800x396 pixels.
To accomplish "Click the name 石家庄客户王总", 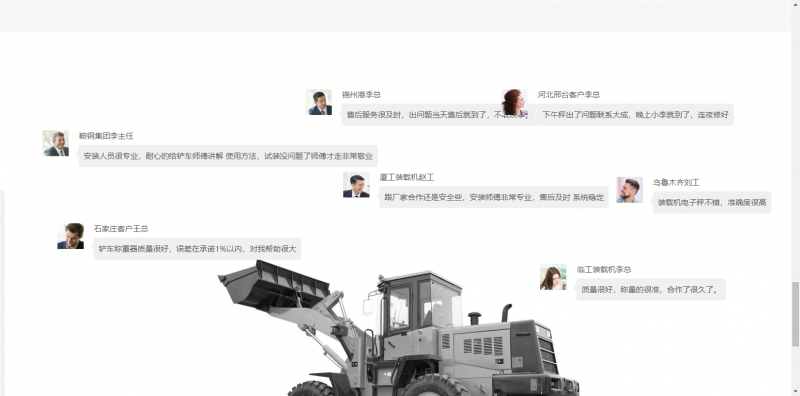I will [x=121, y=229].
